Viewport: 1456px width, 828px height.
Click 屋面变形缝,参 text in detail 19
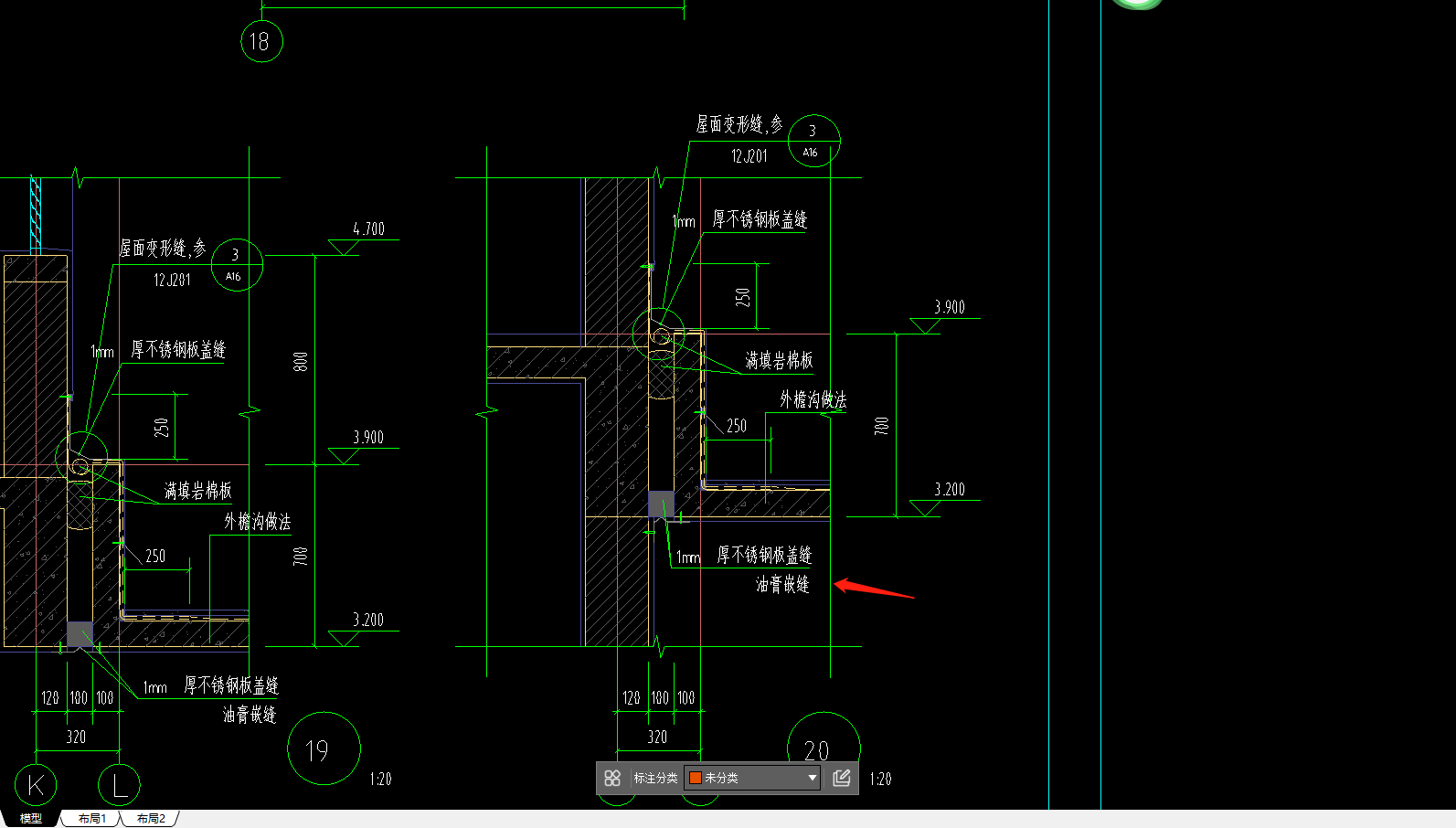coord(163,248)
